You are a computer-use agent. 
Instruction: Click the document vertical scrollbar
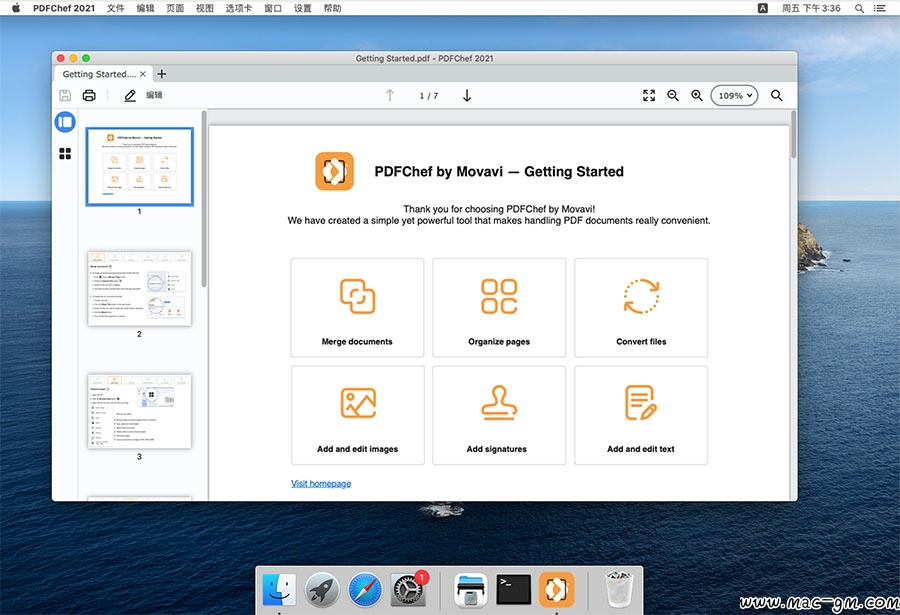793,134
